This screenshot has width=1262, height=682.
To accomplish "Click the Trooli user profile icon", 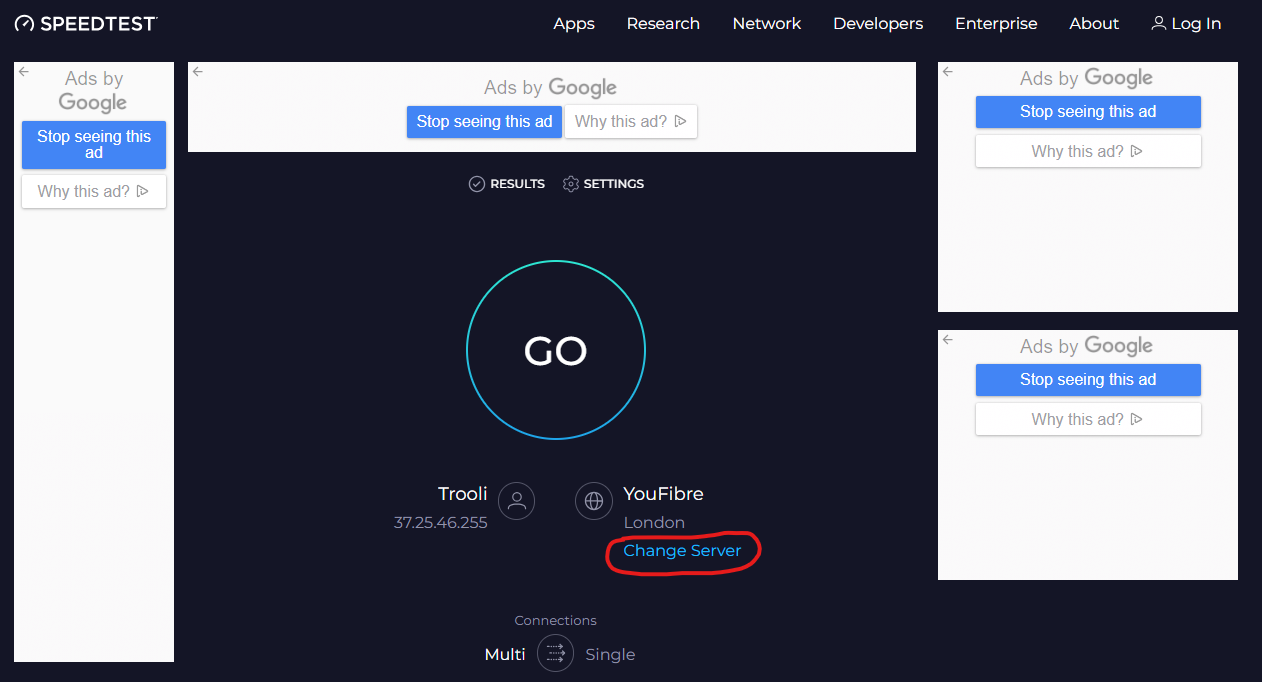I will (x=517, y=501).
